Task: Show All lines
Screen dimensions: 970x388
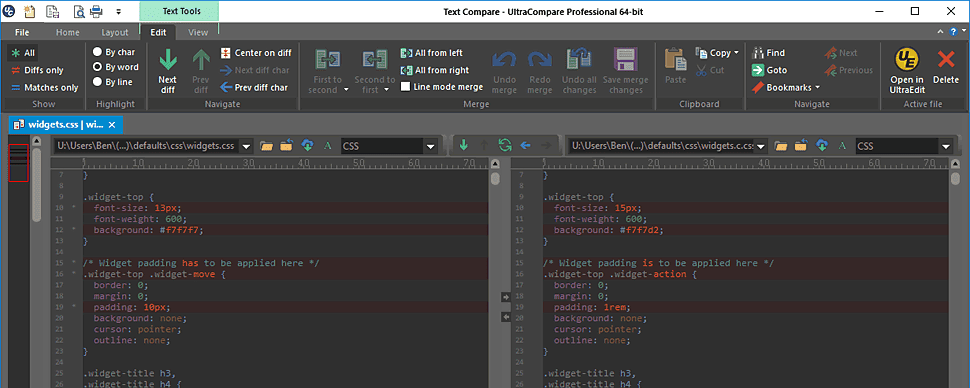Action: [22, 53]
